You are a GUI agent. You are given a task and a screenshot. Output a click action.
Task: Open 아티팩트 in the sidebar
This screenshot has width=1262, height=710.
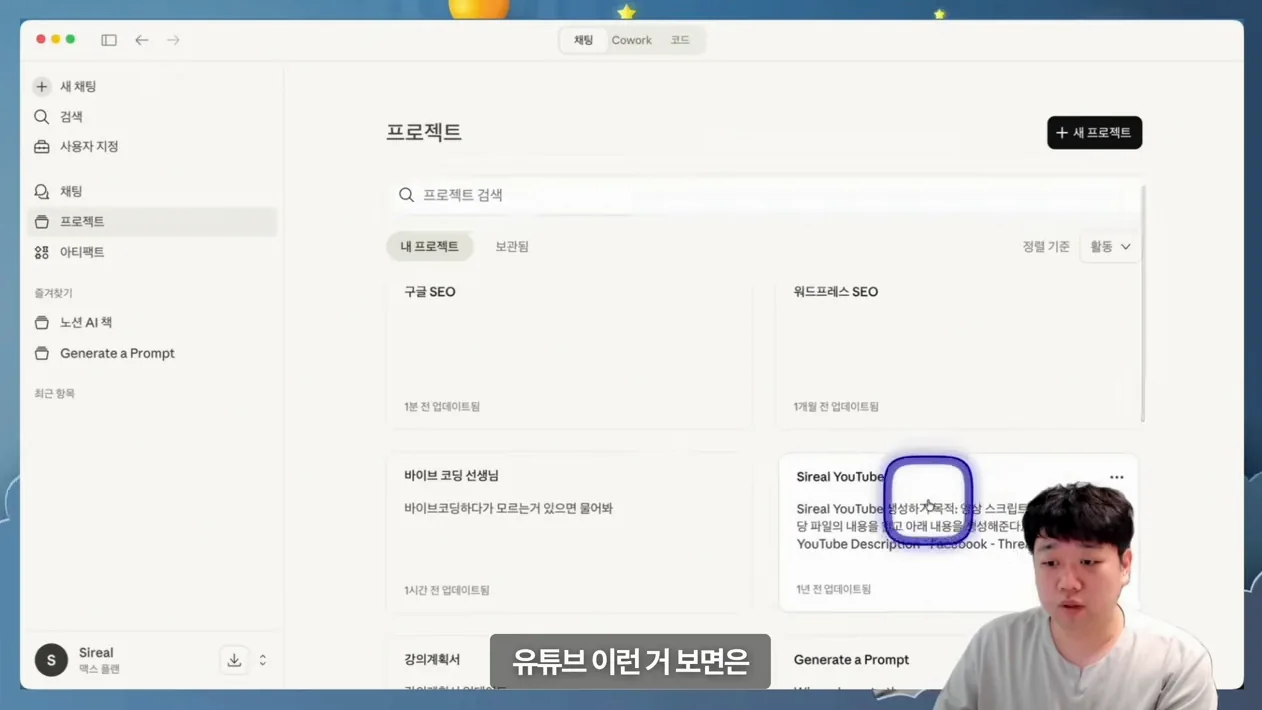click(x=152, y=252)
